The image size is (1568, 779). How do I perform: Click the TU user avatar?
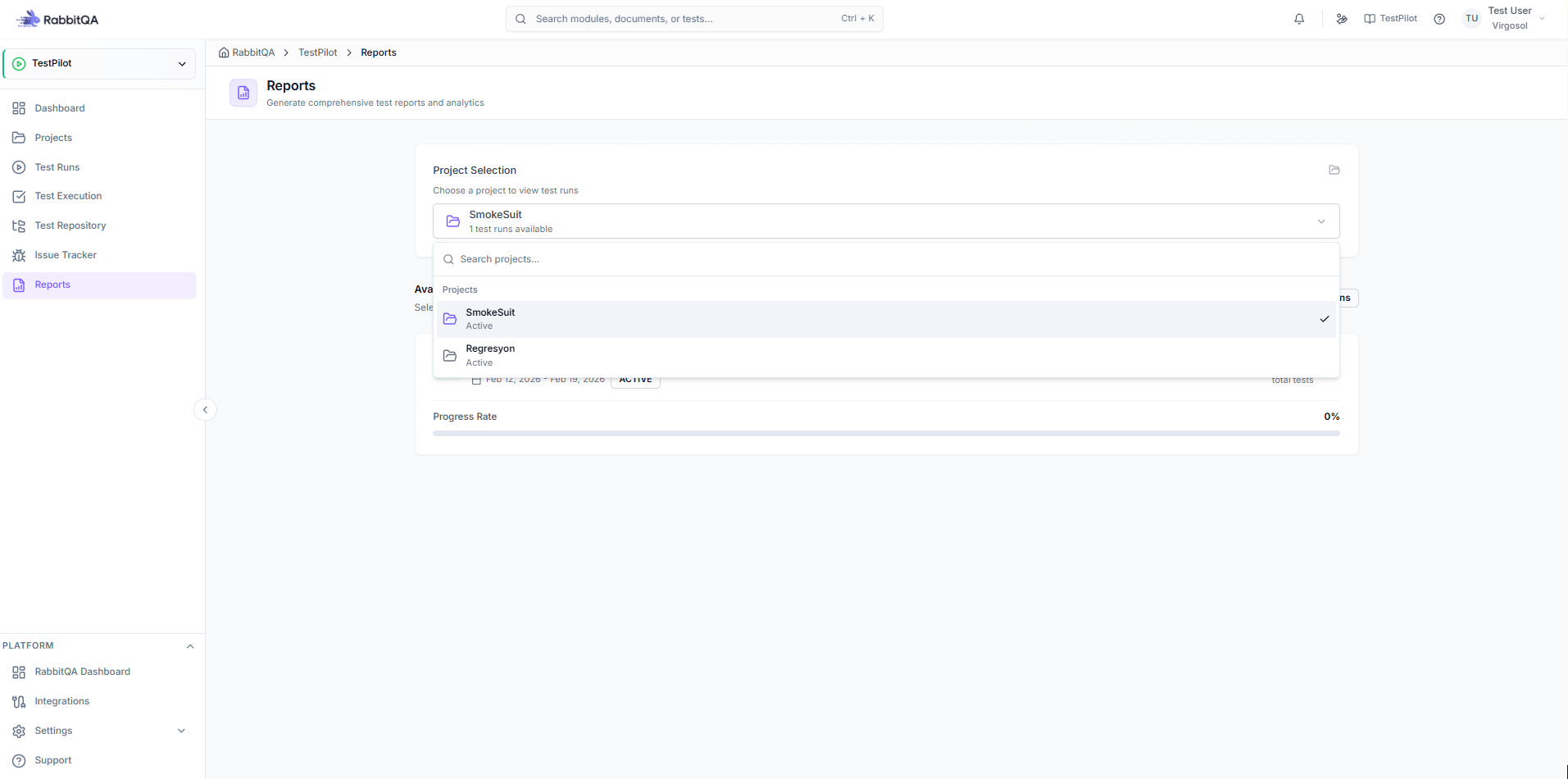point(1472,19)
